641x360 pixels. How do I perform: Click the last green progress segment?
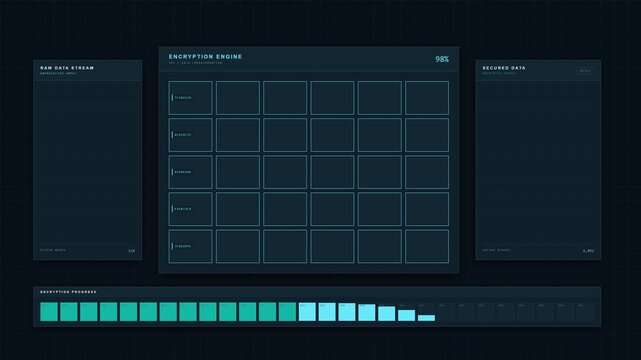point(287,312)
